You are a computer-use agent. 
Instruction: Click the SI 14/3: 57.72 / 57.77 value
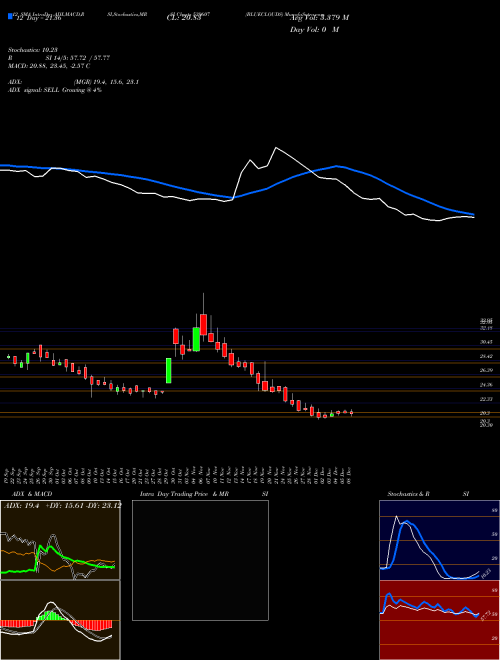77,58
